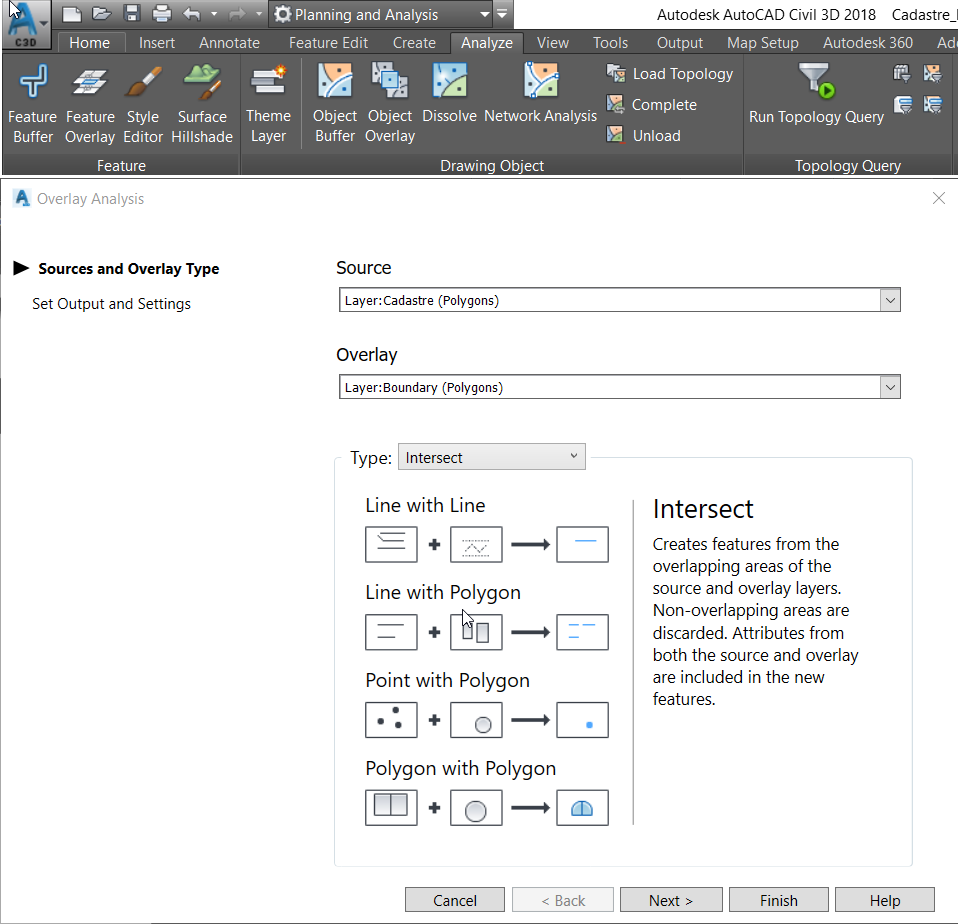Select the Surface Hillshade tool
The height and width of the screenshot is (924, 958).
pyautogui.click(x=202, y=84)
